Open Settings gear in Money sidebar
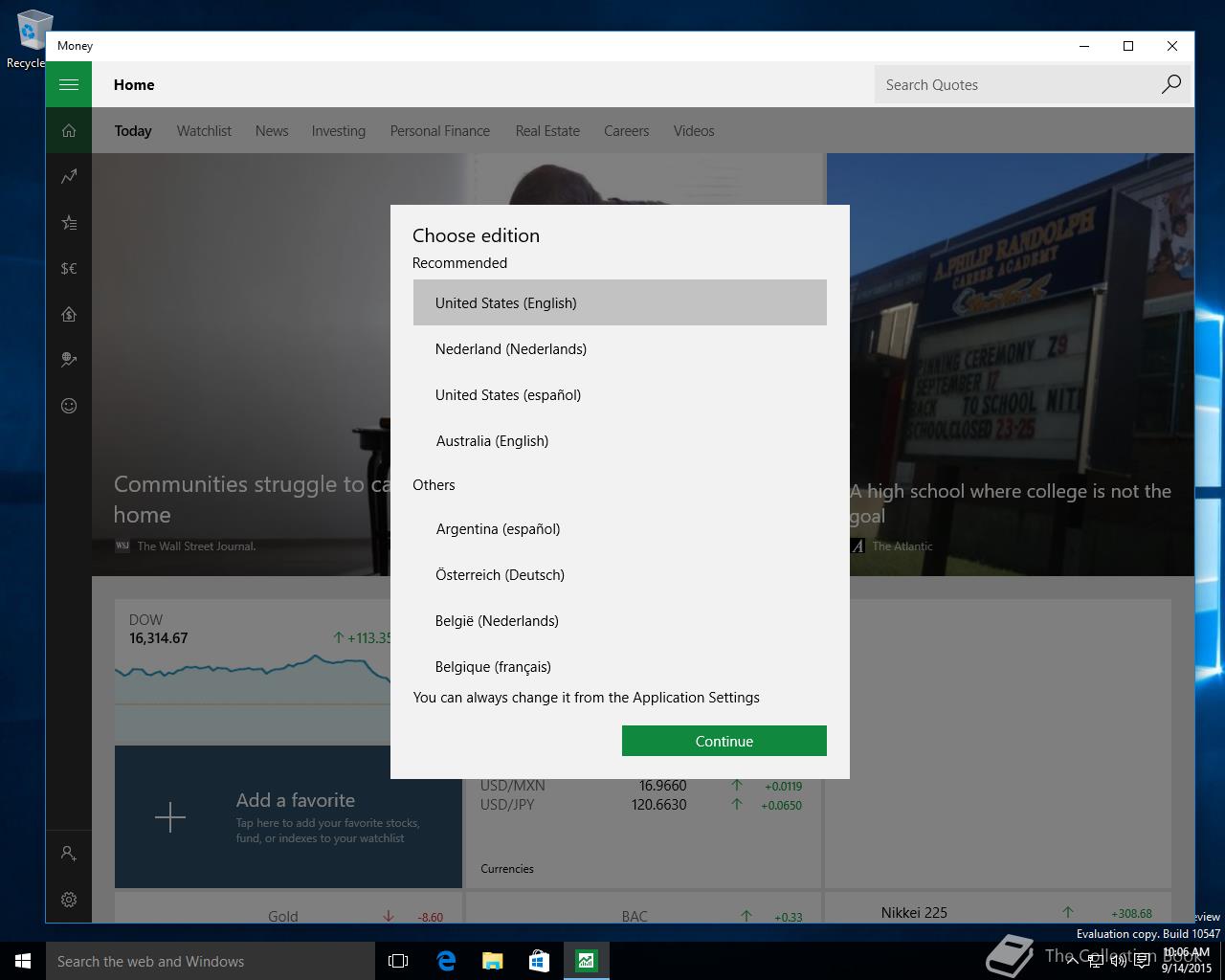The image size is (1225, 980). tap(69, 900)
